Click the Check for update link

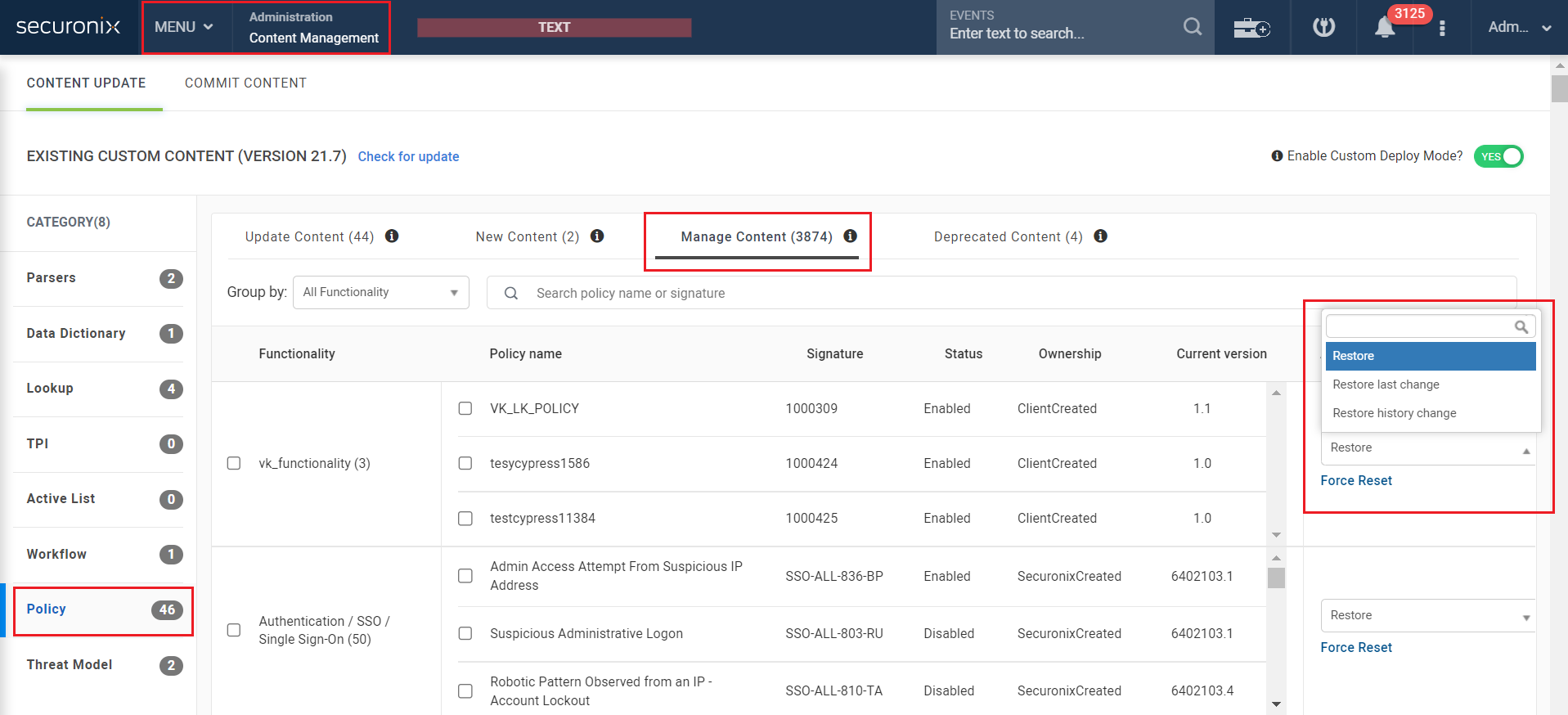tap(408, 156)
